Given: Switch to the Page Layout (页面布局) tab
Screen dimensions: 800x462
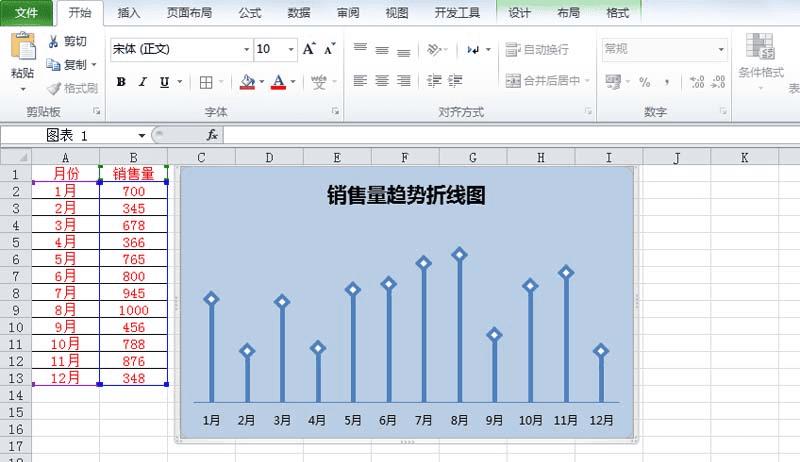Looking at the screenshot, I should point(189,13).
